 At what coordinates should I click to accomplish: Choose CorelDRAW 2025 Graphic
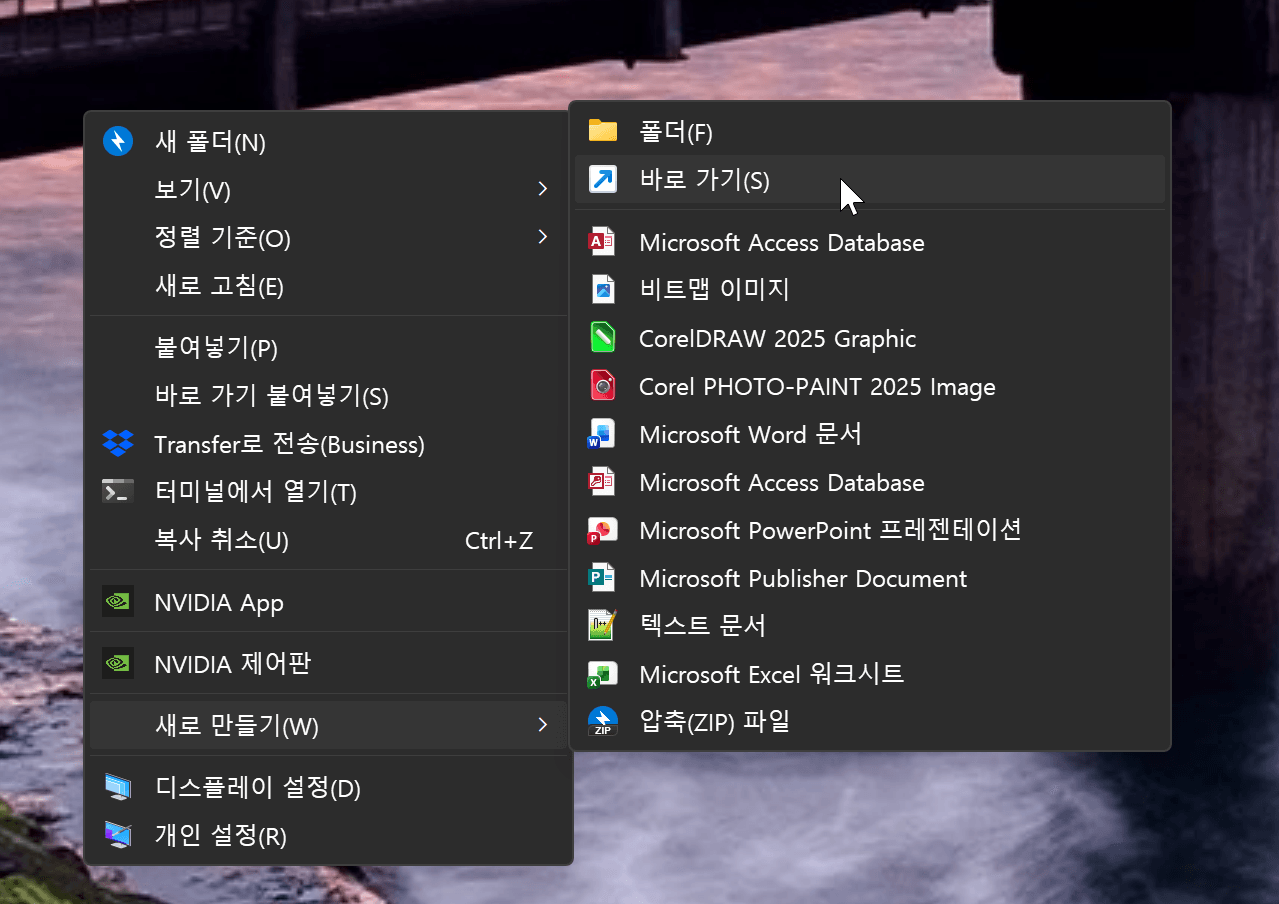tap(870, 338)
